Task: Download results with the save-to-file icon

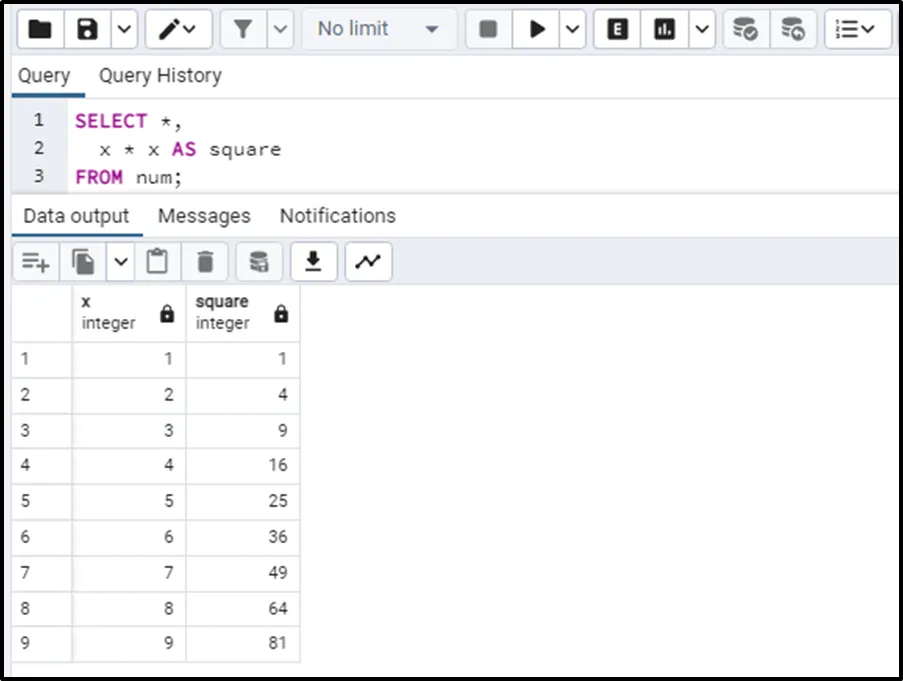Action: point(313,262)
